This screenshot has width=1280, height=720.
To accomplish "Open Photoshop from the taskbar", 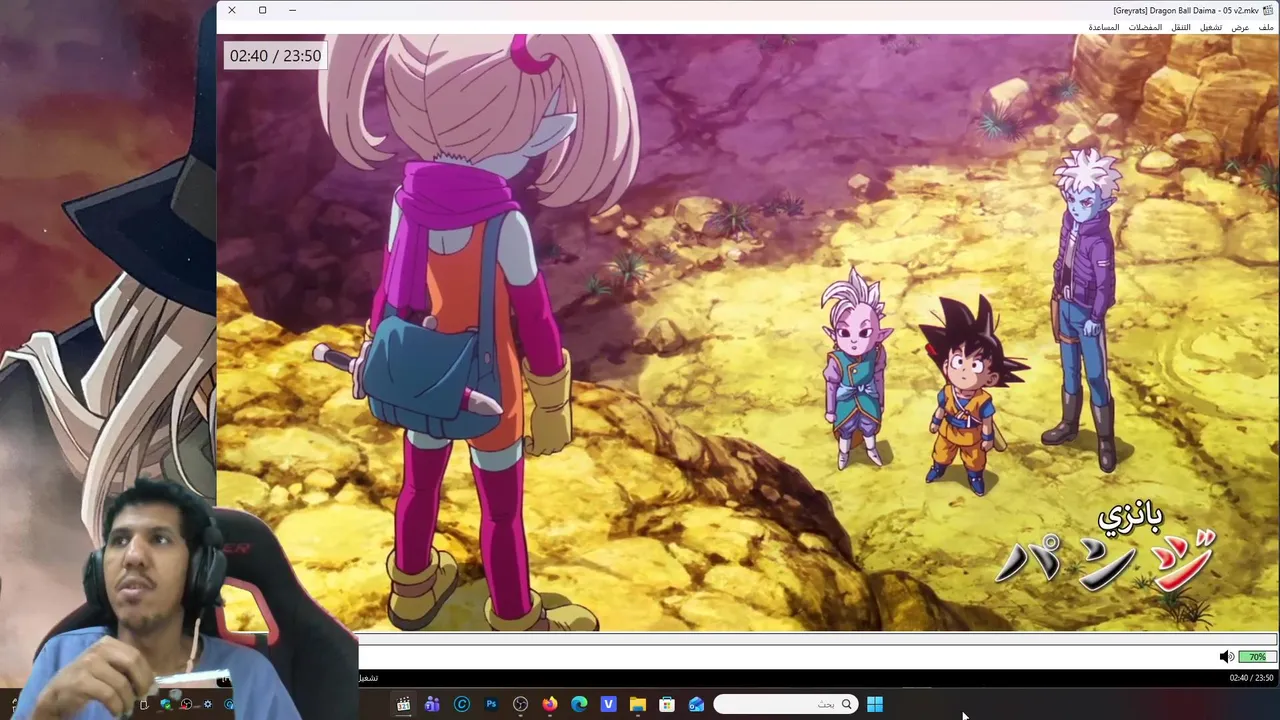I will 491,704.
